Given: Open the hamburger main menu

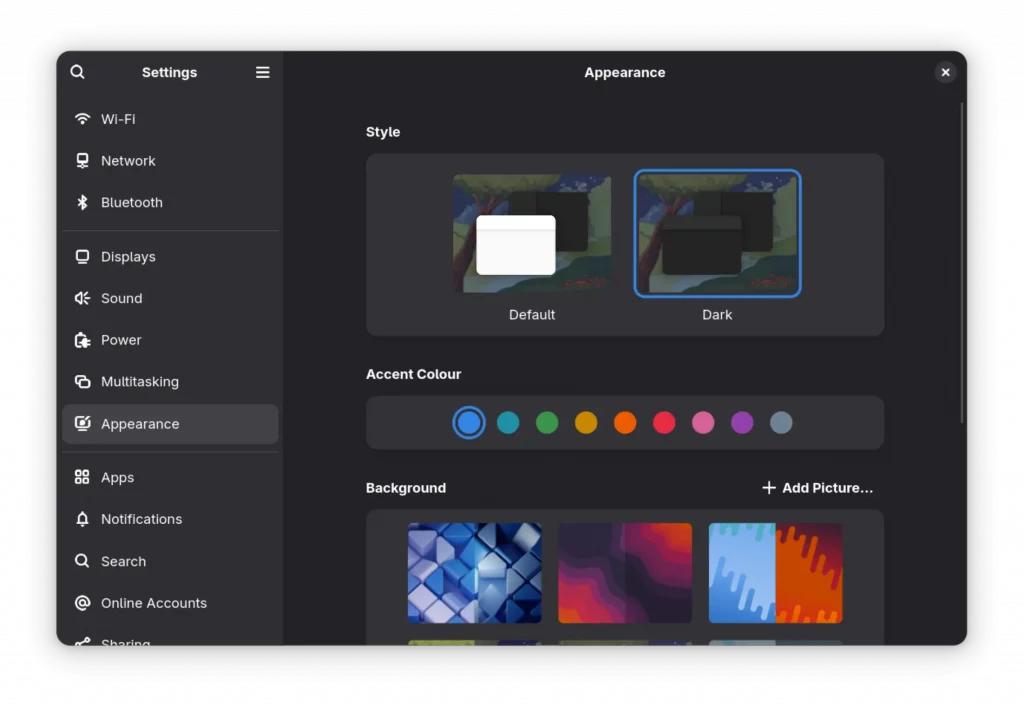Looking at the screenshot, I should click(x=263, y=72).
